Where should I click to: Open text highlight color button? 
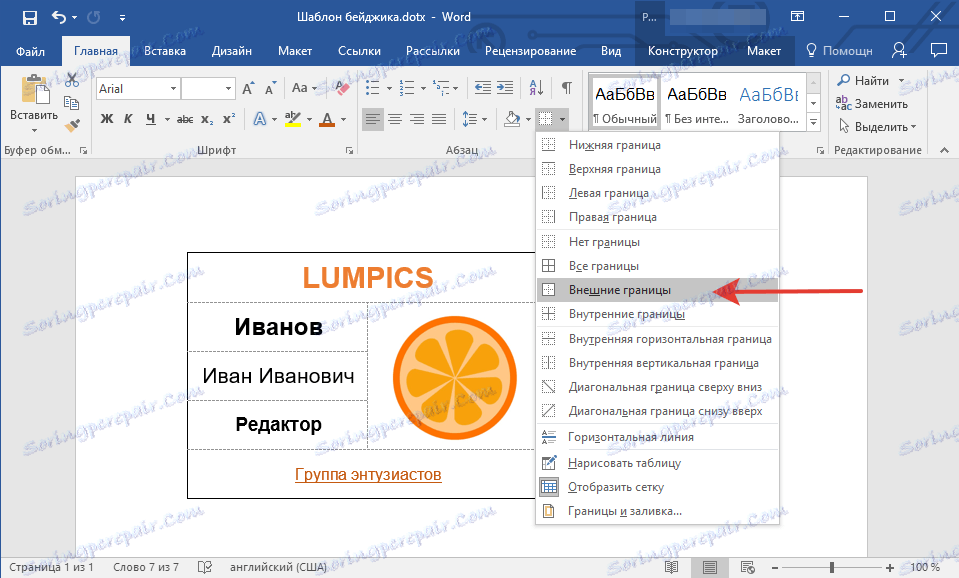tap(293, 119)
